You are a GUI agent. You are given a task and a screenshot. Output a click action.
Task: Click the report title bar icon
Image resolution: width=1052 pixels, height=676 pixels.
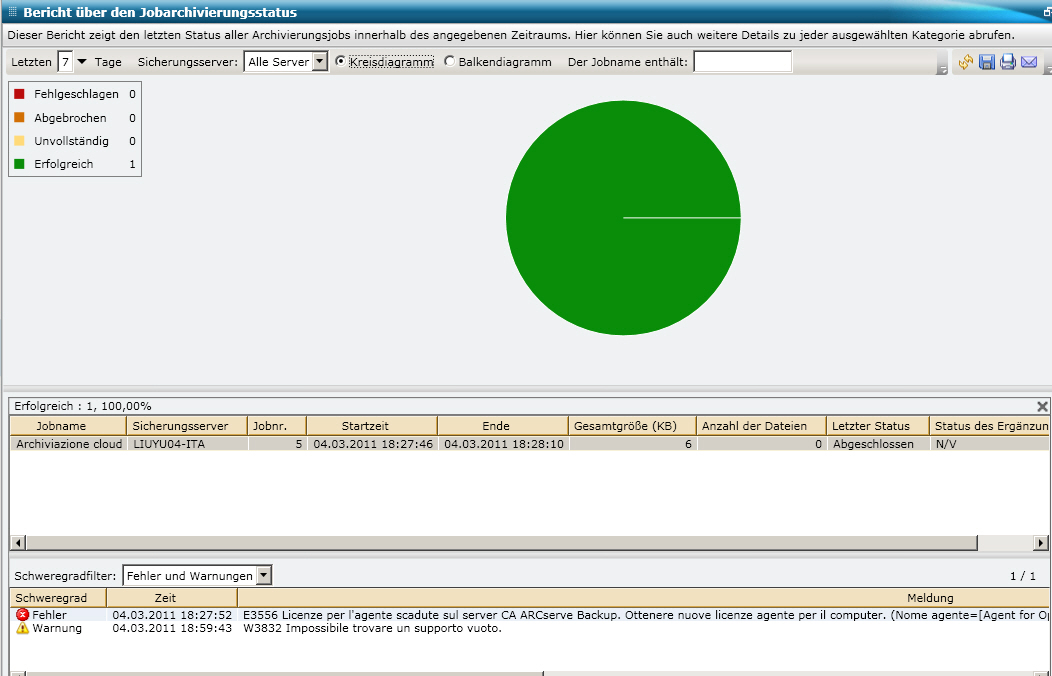point(12,13)
